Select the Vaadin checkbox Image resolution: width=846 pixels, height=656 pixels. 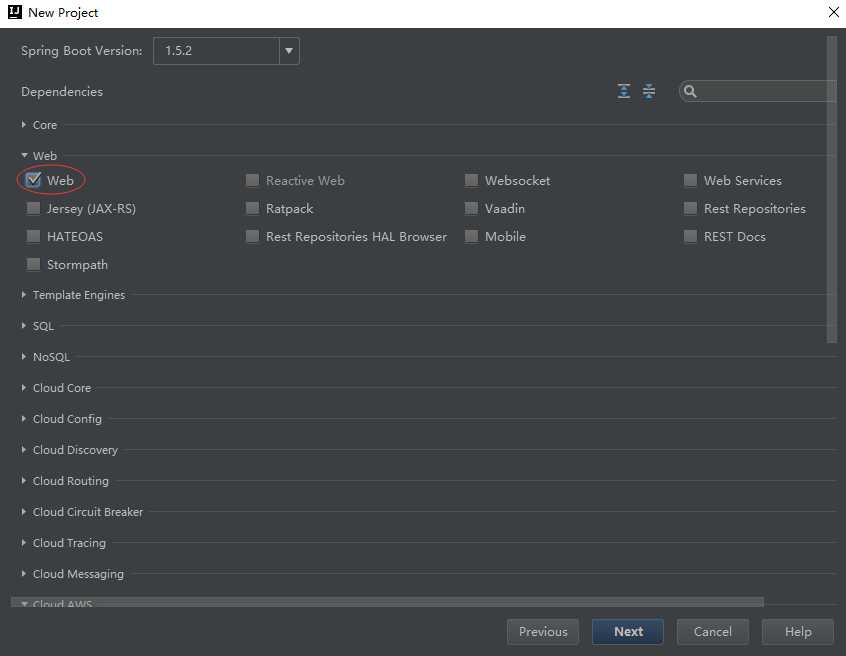click(x=471, y=208)
